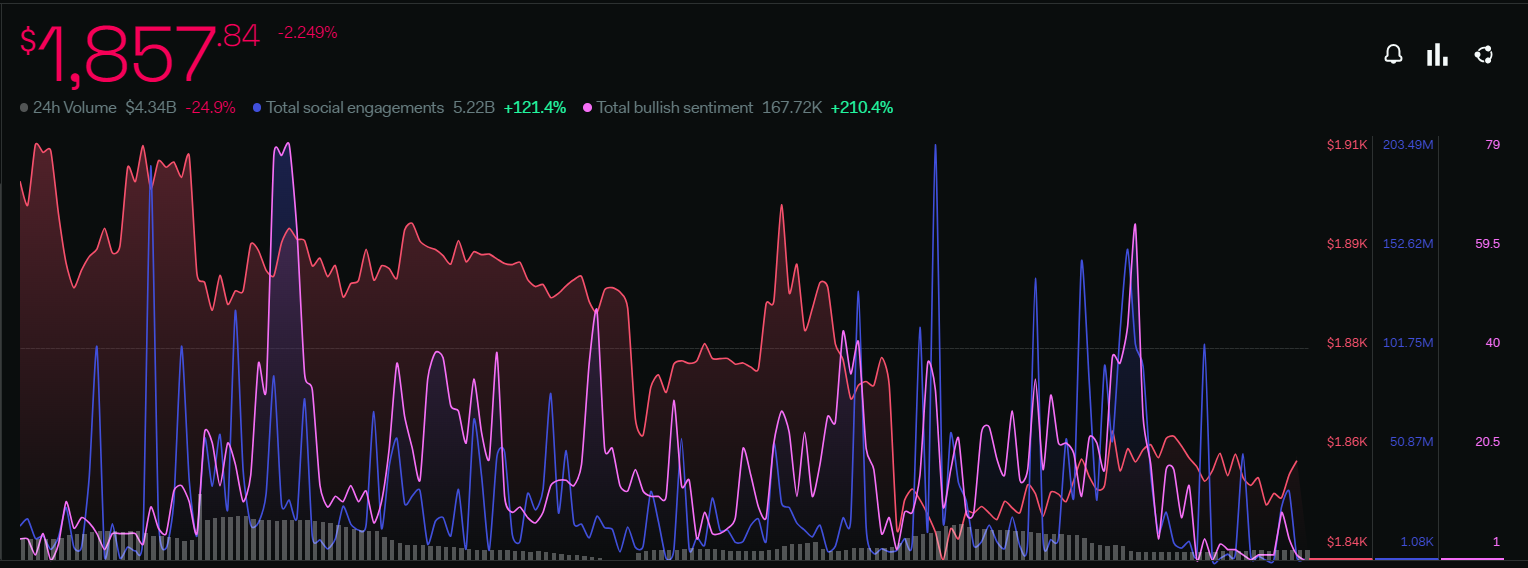Click the Total social engagements label
Screen dimensions: 1528x568
(355, 107)
